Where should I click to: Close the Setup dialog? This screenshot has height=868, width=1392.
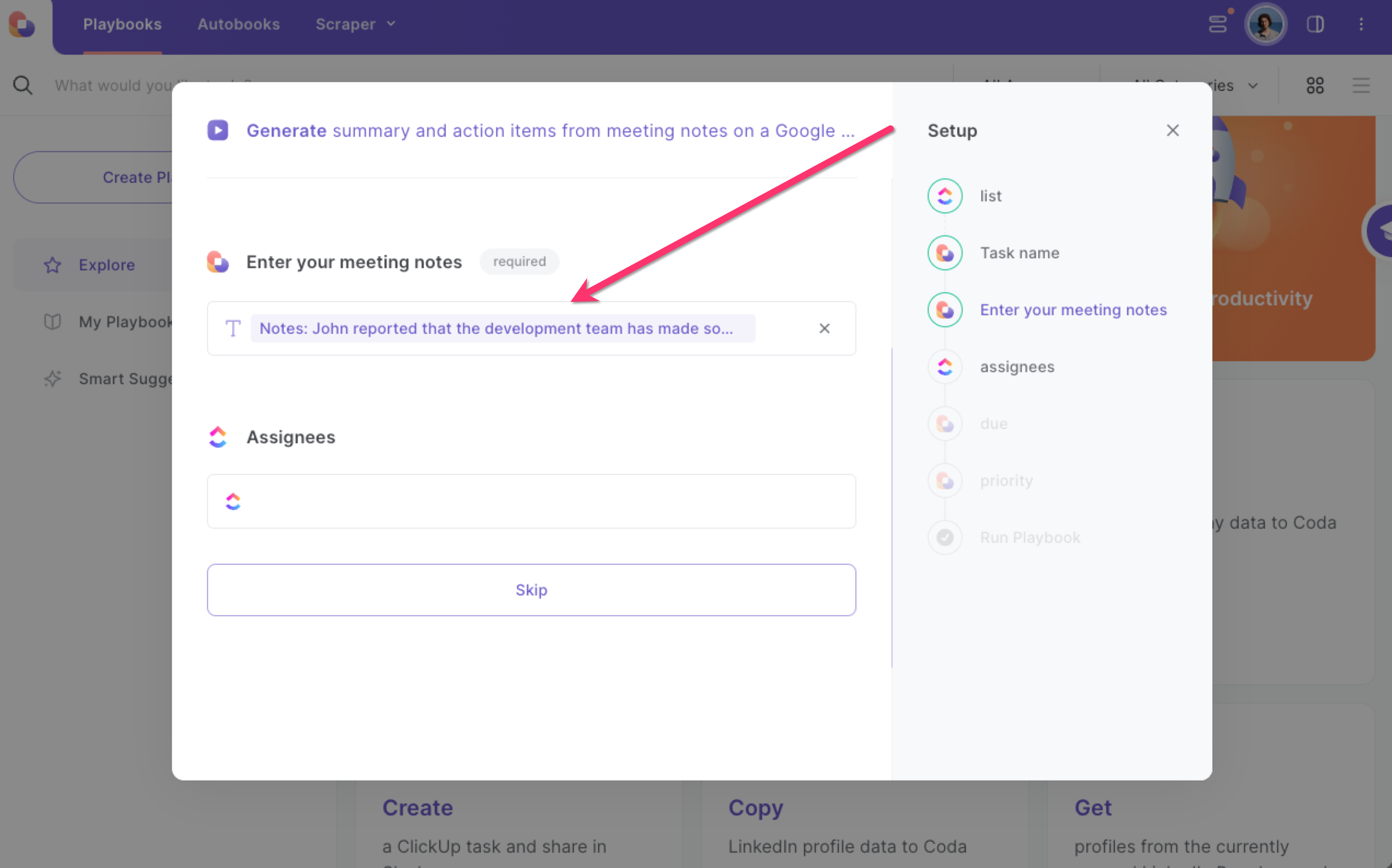point(1172,130)
